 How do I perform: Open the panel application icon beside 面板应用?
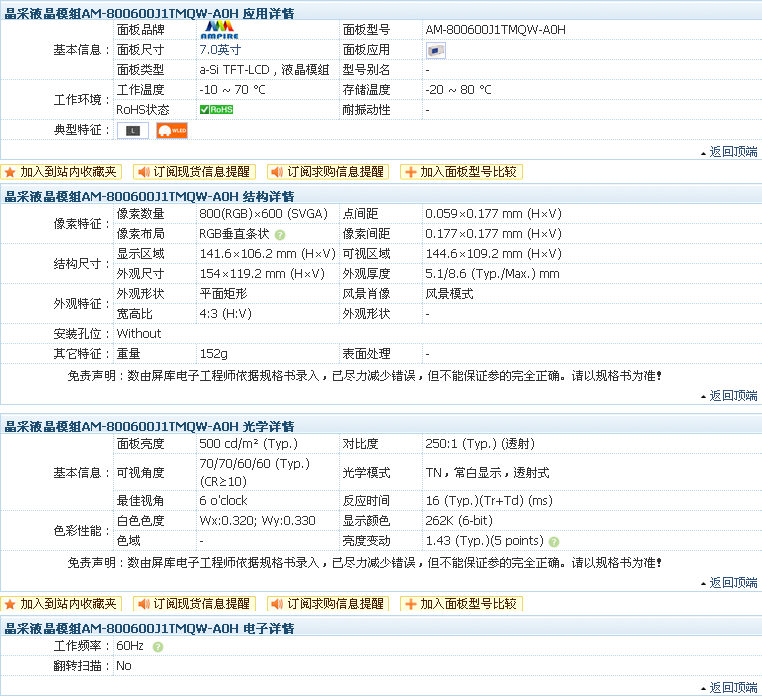click(x=435, y=50)
